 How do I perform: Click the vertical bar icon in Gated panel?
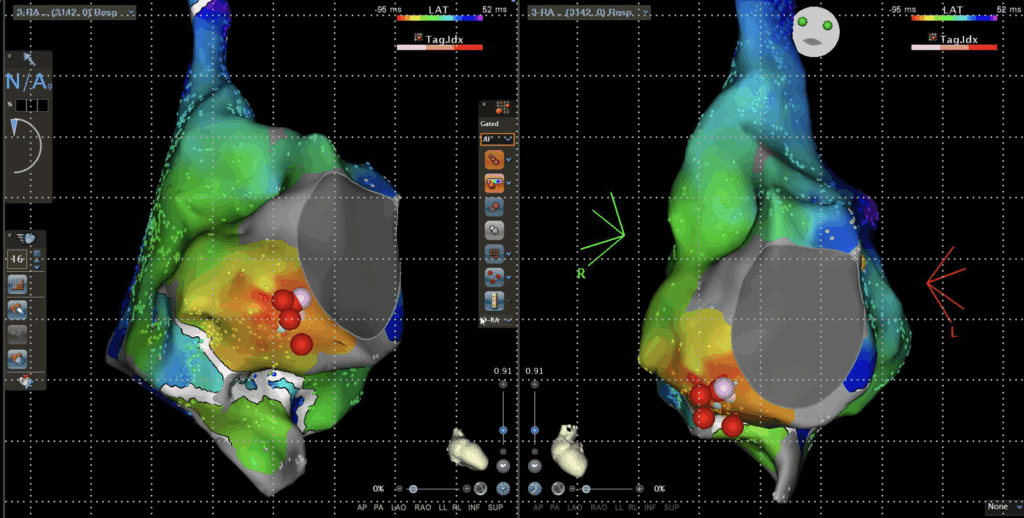(494, 300)
